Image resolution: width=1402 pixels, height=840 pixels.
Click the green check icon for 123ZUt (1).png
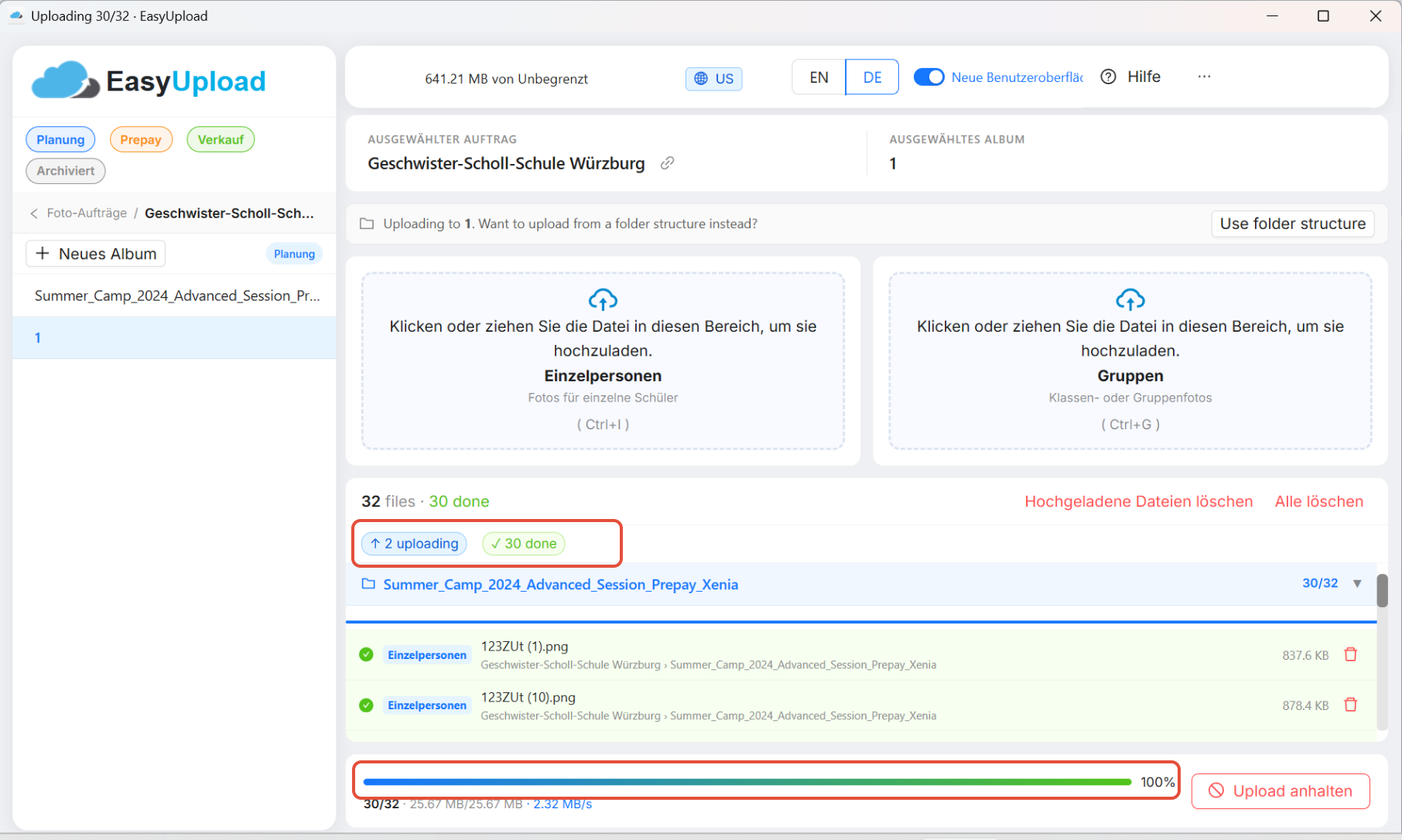(x=367, y=654)
